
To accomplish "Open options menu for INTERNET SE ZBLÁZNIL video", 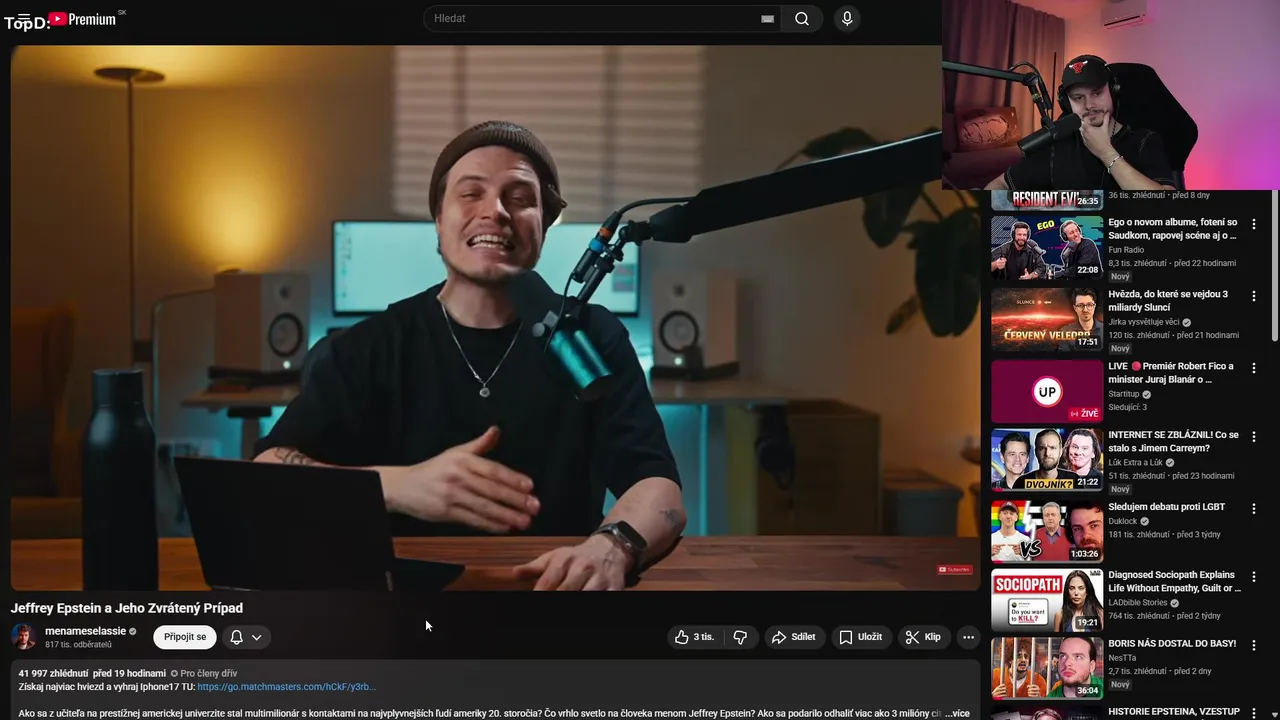I will [1253, 437].
